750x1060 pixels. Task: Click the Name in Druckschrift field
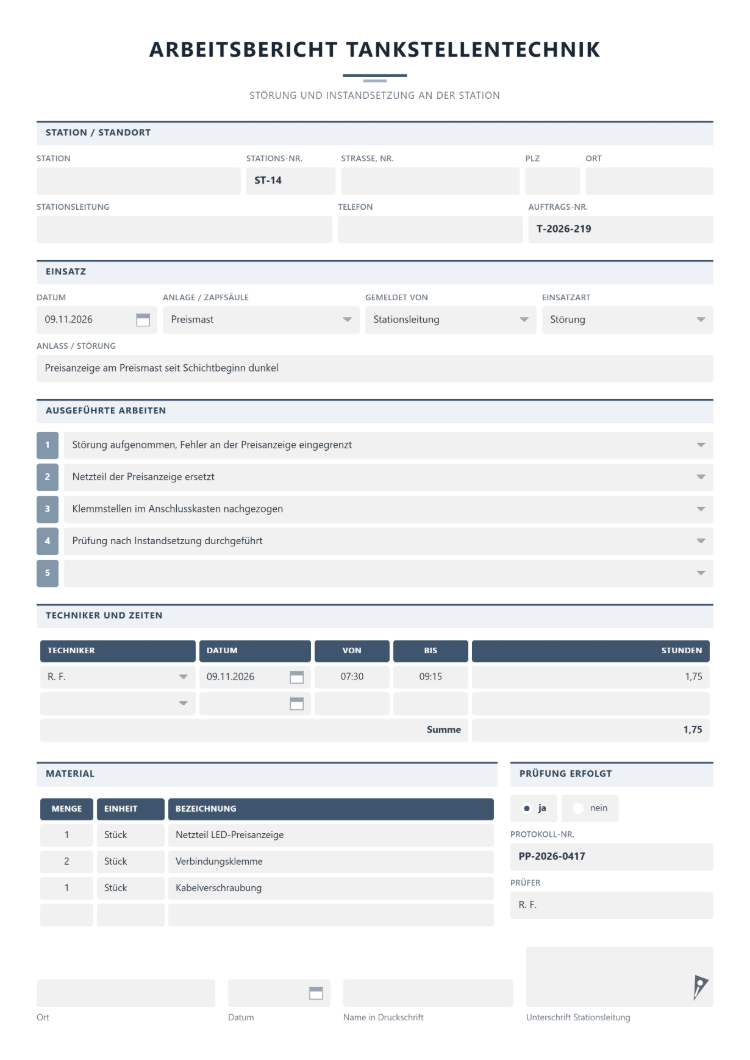[427, 993]
